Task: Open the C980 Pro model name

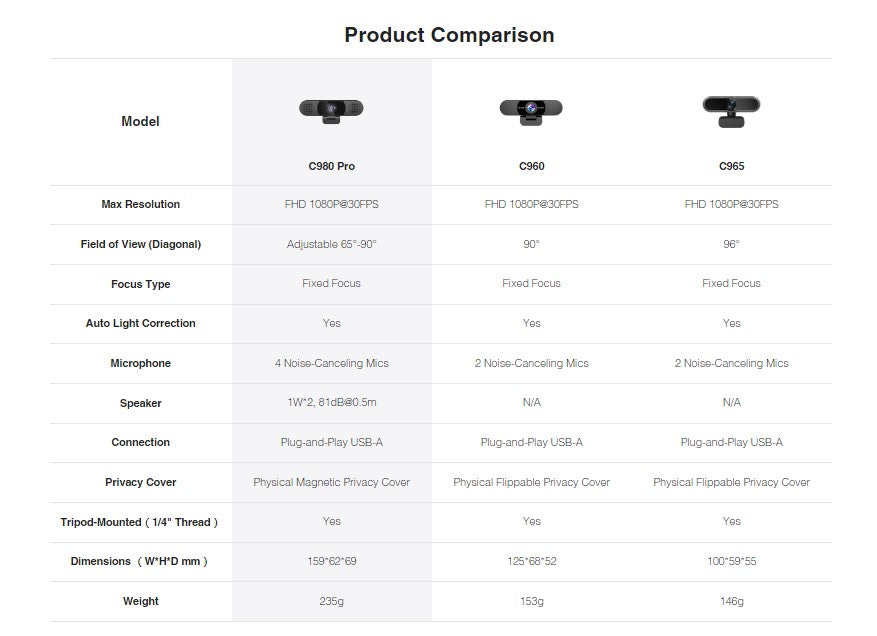Action: coord(332,166)
